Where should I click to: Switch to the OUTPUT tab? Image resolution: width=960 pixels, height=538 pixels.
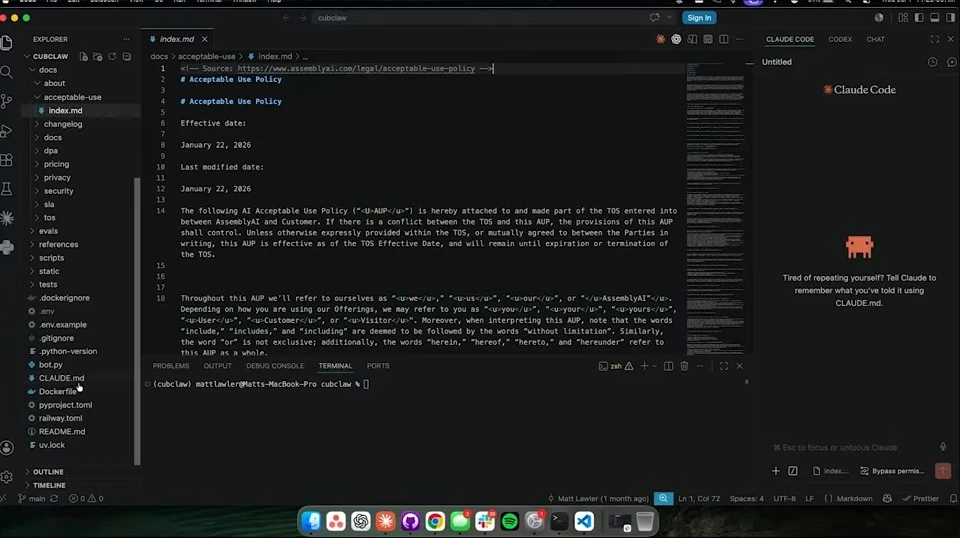pos(217,366)
